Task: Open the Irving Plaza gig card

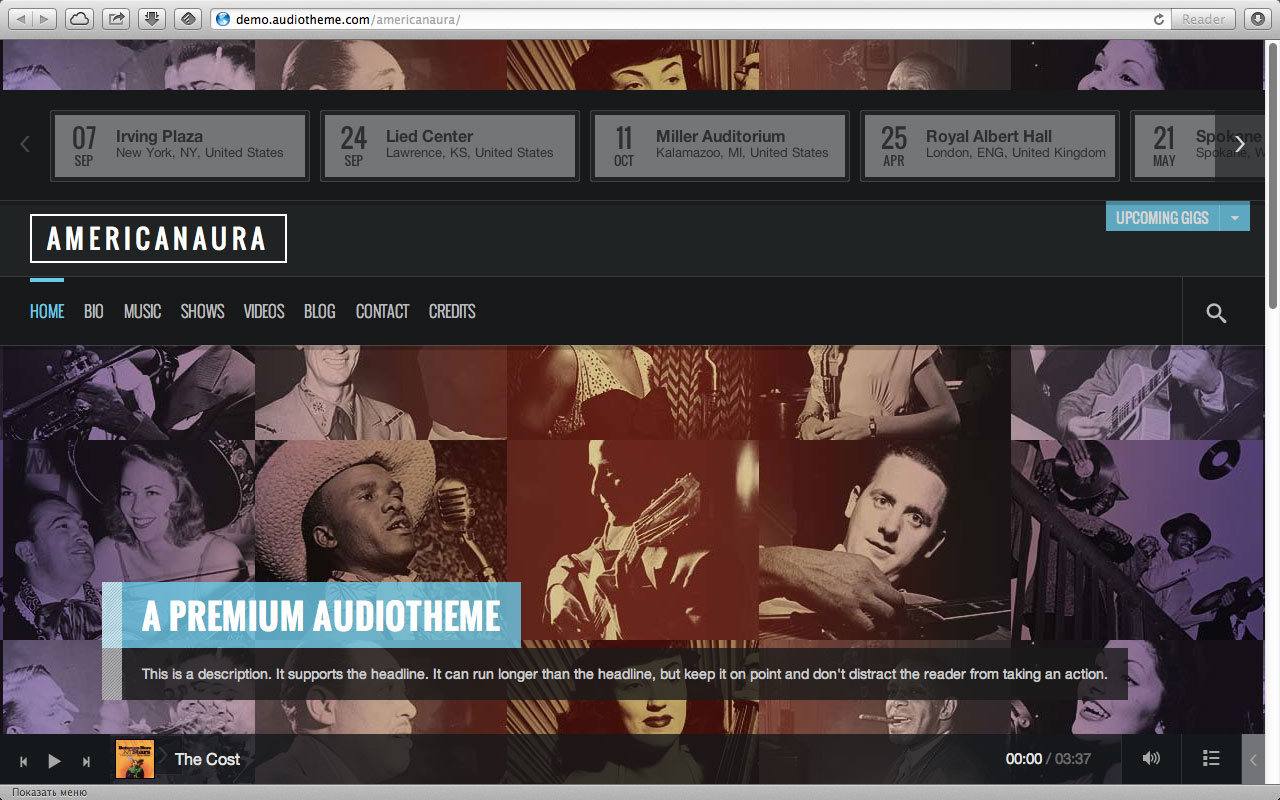Action: pos(180,146)
